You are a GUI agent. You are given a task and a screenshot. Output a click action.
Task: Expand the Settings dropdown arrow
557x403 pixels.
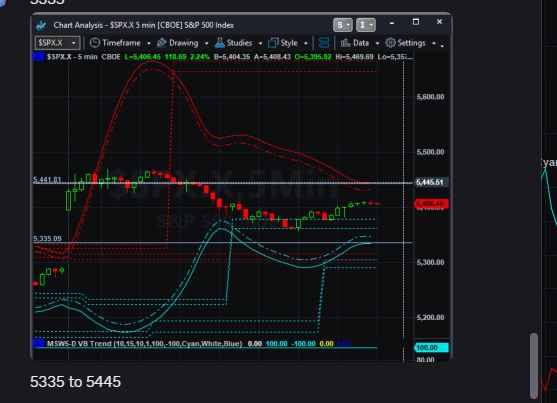(434, 43)
